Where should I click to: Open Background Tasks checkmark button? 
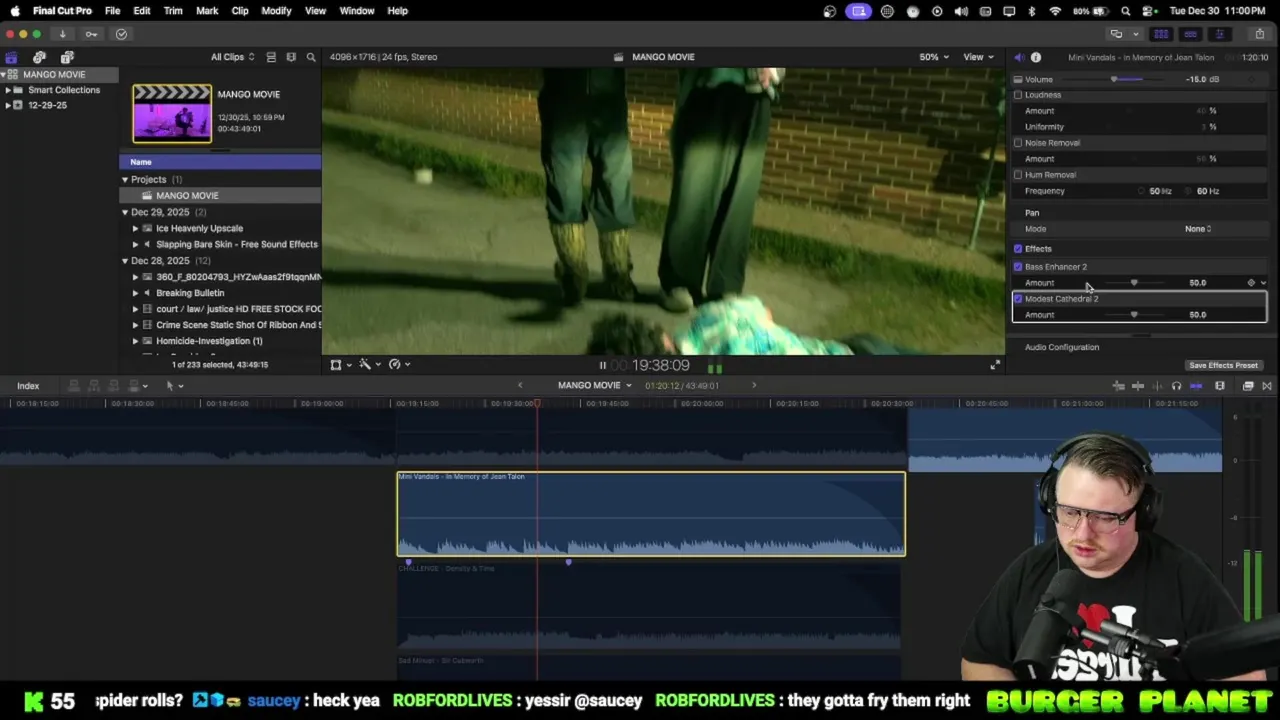(x=121, y=34)
